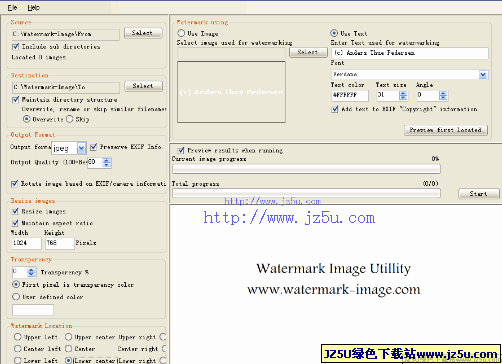Click the user defined color swatch box

(33, 310)
